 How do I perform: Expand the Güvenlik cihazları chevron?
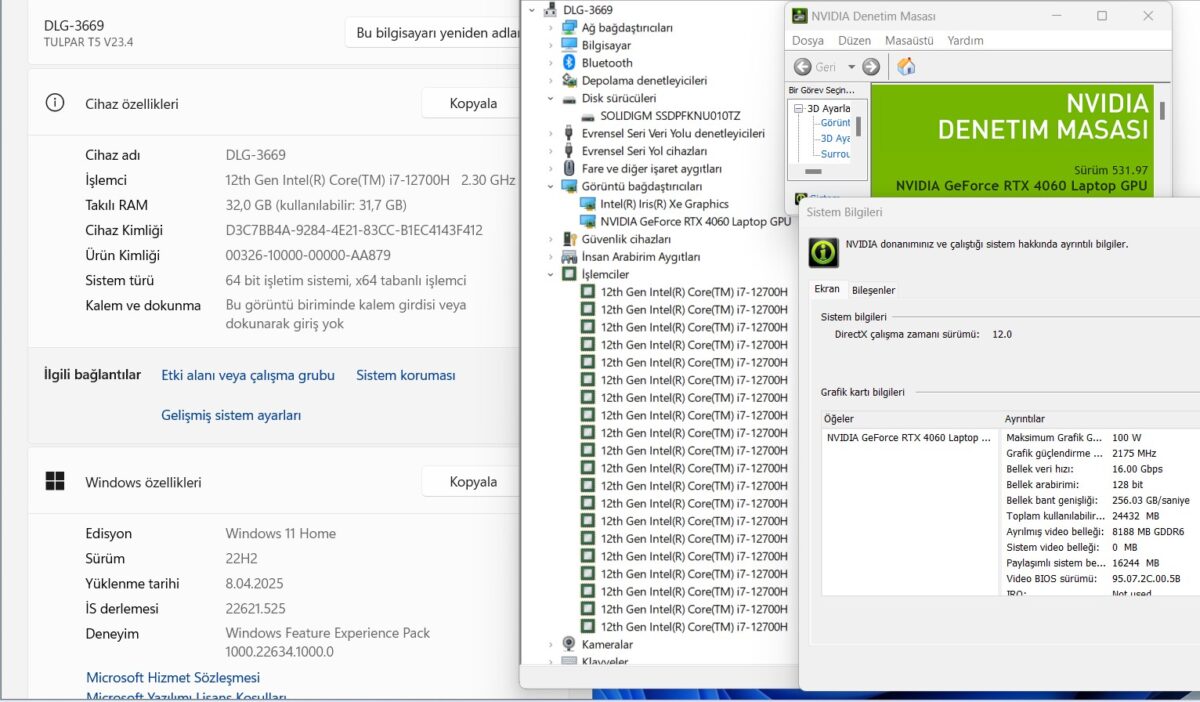pyautogui.click(x=550, y=239)
